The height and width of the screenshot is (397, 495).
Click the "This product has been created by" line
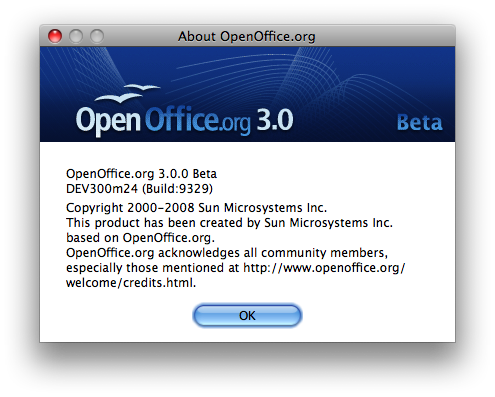[229, 223]
